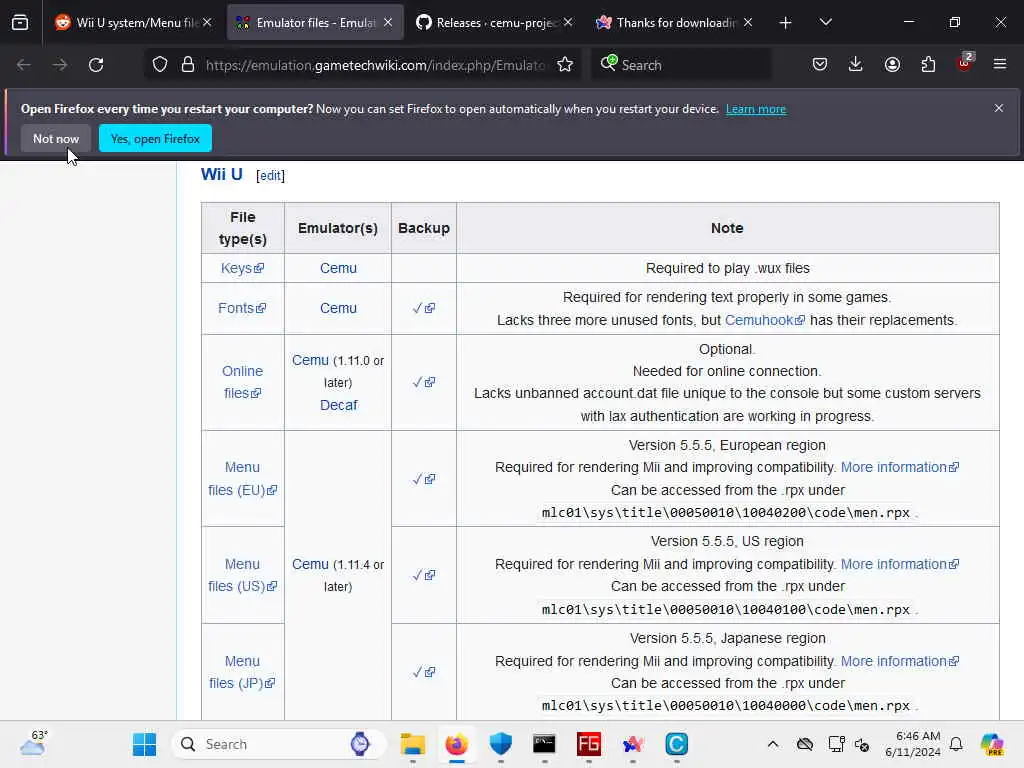This screenshot has width=1024, height=768.
Task: List all tabs dropdown arrow
Action: point(825,22)
